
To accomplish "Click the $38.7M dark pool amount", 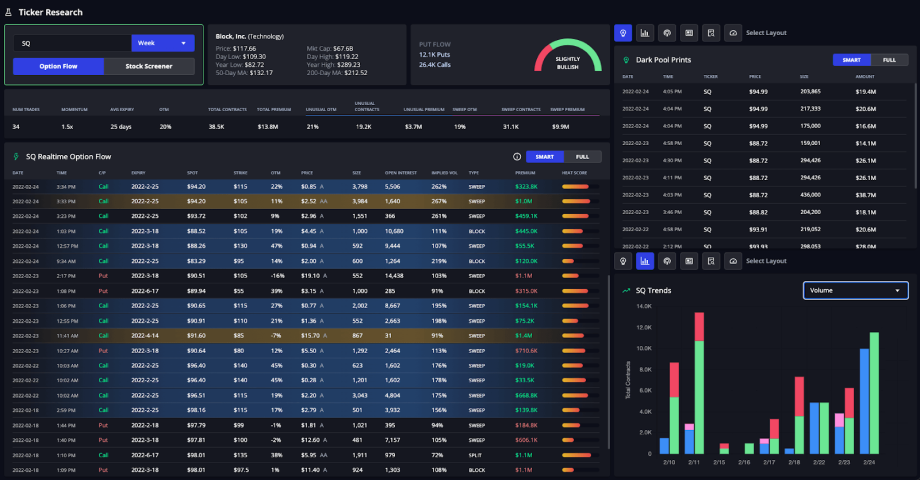I will 865,195.
